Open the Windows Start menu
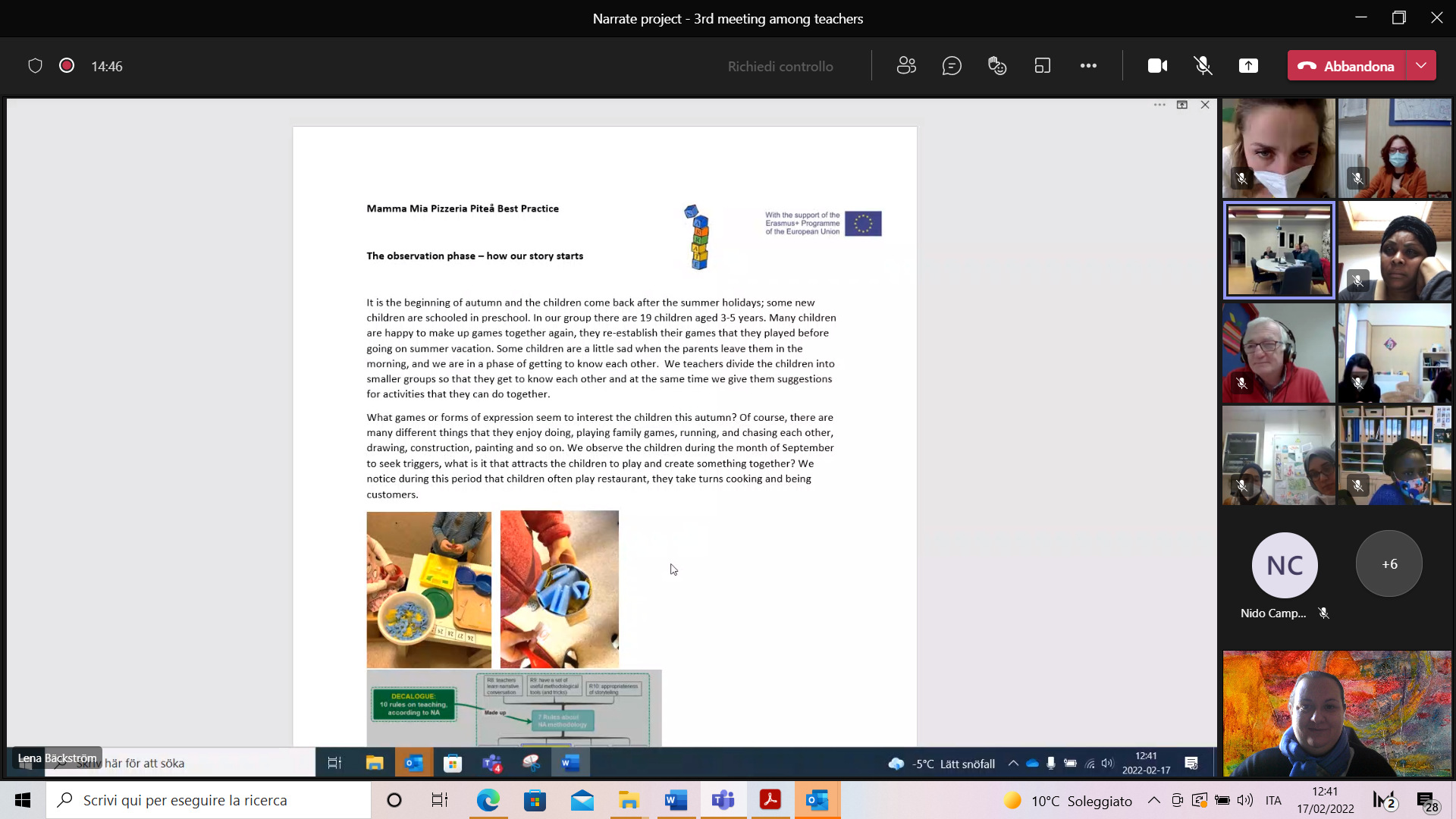 pos(23,800)
